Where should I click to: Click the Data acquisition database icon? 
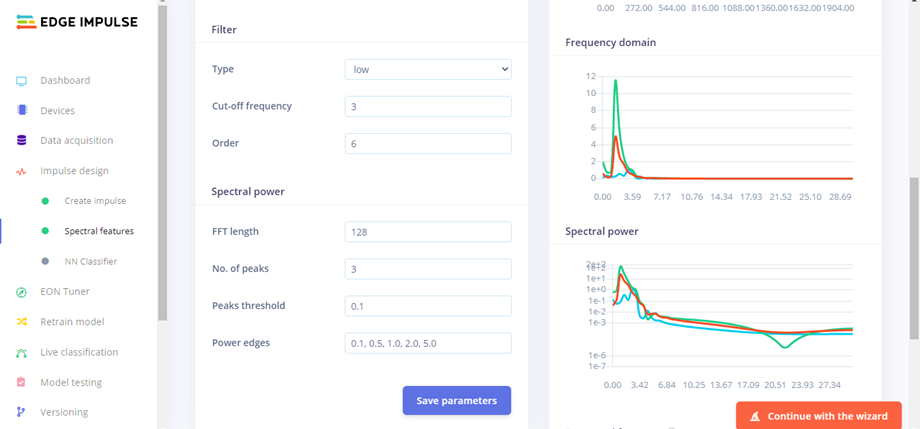coord(21,141)
